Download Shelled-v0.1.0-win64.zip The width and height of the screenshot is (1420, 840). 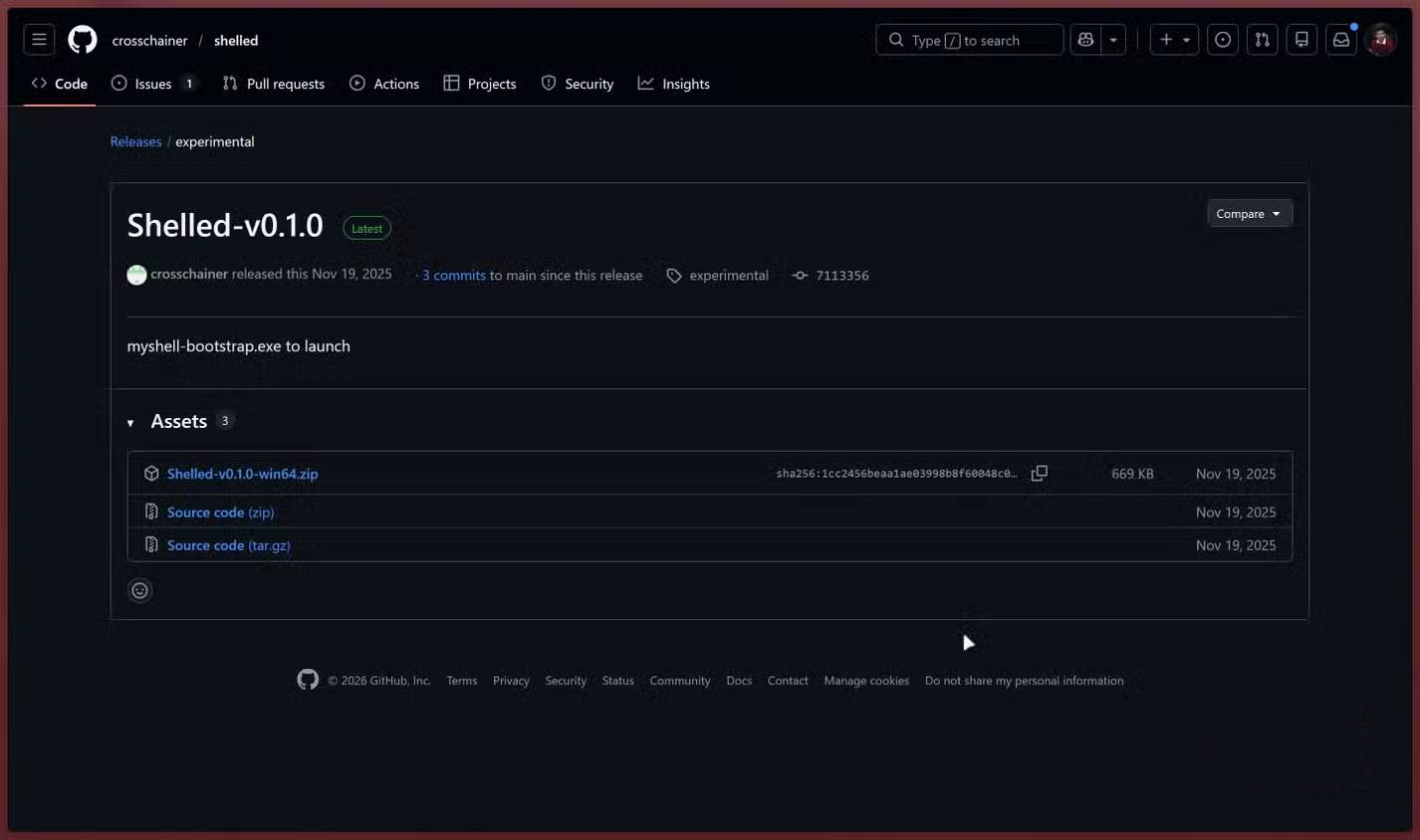(x=243, y=474)
